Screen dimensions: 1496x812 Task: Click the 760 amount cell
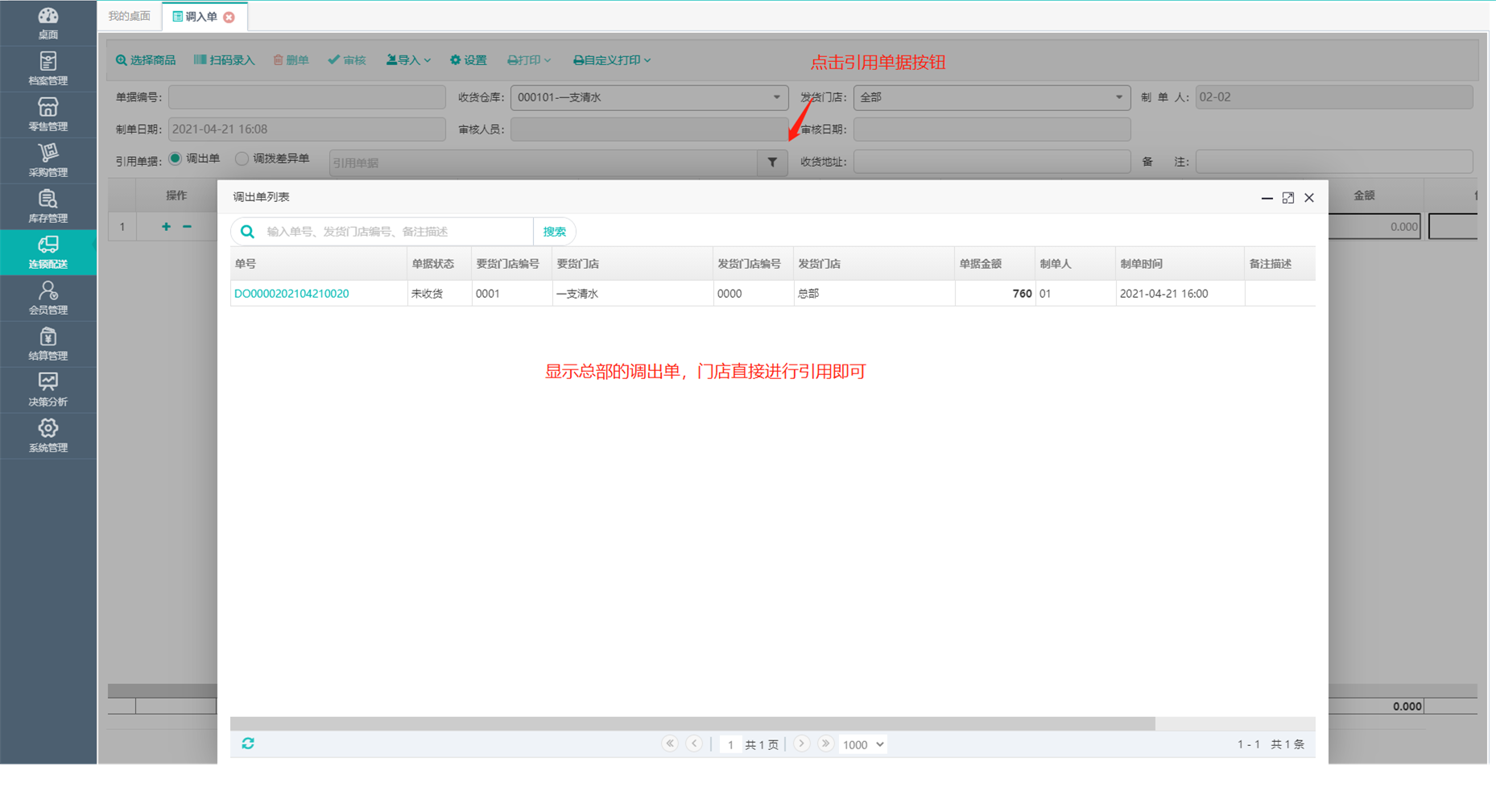coord(995,294)
